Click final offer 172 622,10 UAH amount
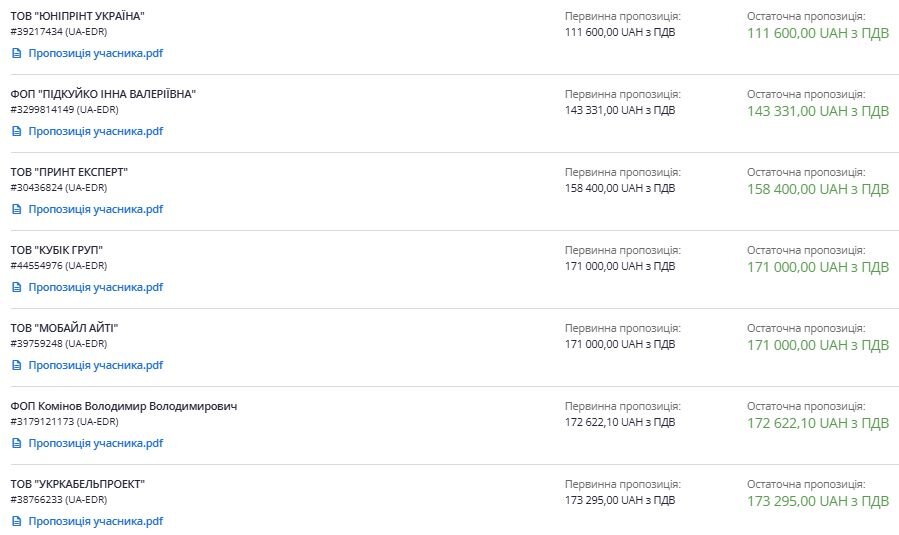Viewport: 899px width, 535px height. click(x=817, y=424)
